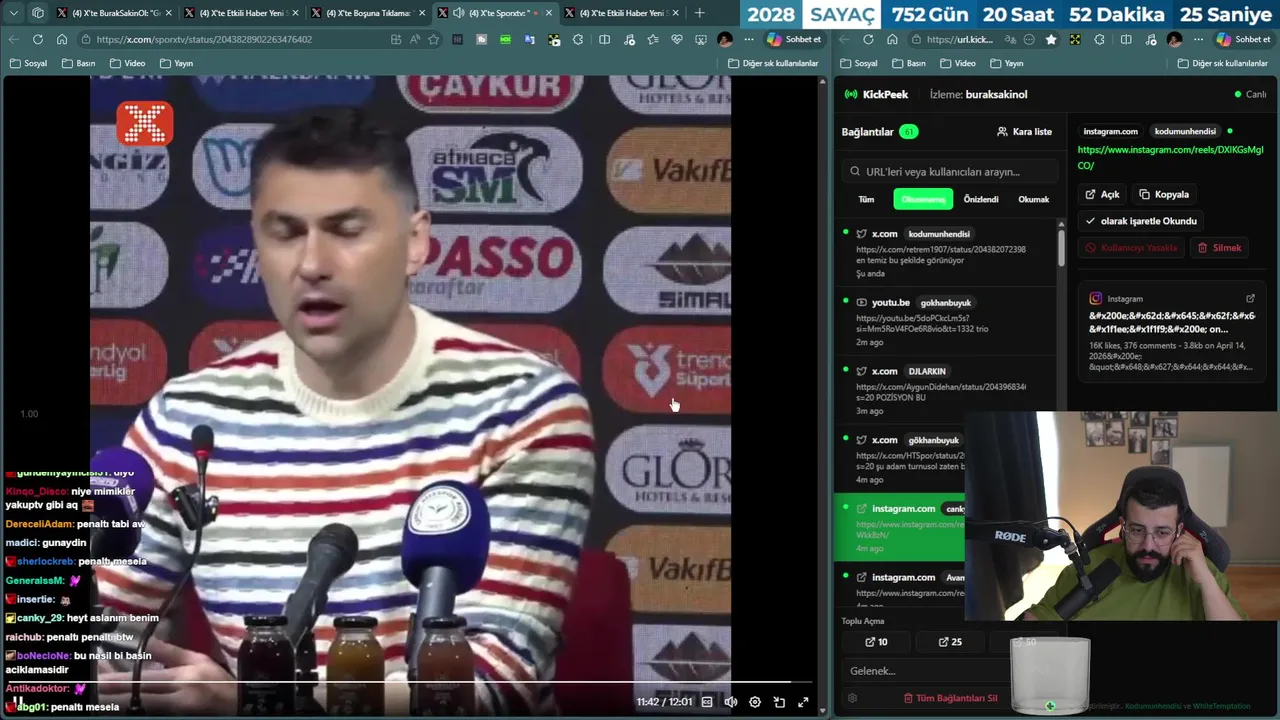1280x720 pixels.
Task: Toggle video captions icon
Action: (707, 702)
